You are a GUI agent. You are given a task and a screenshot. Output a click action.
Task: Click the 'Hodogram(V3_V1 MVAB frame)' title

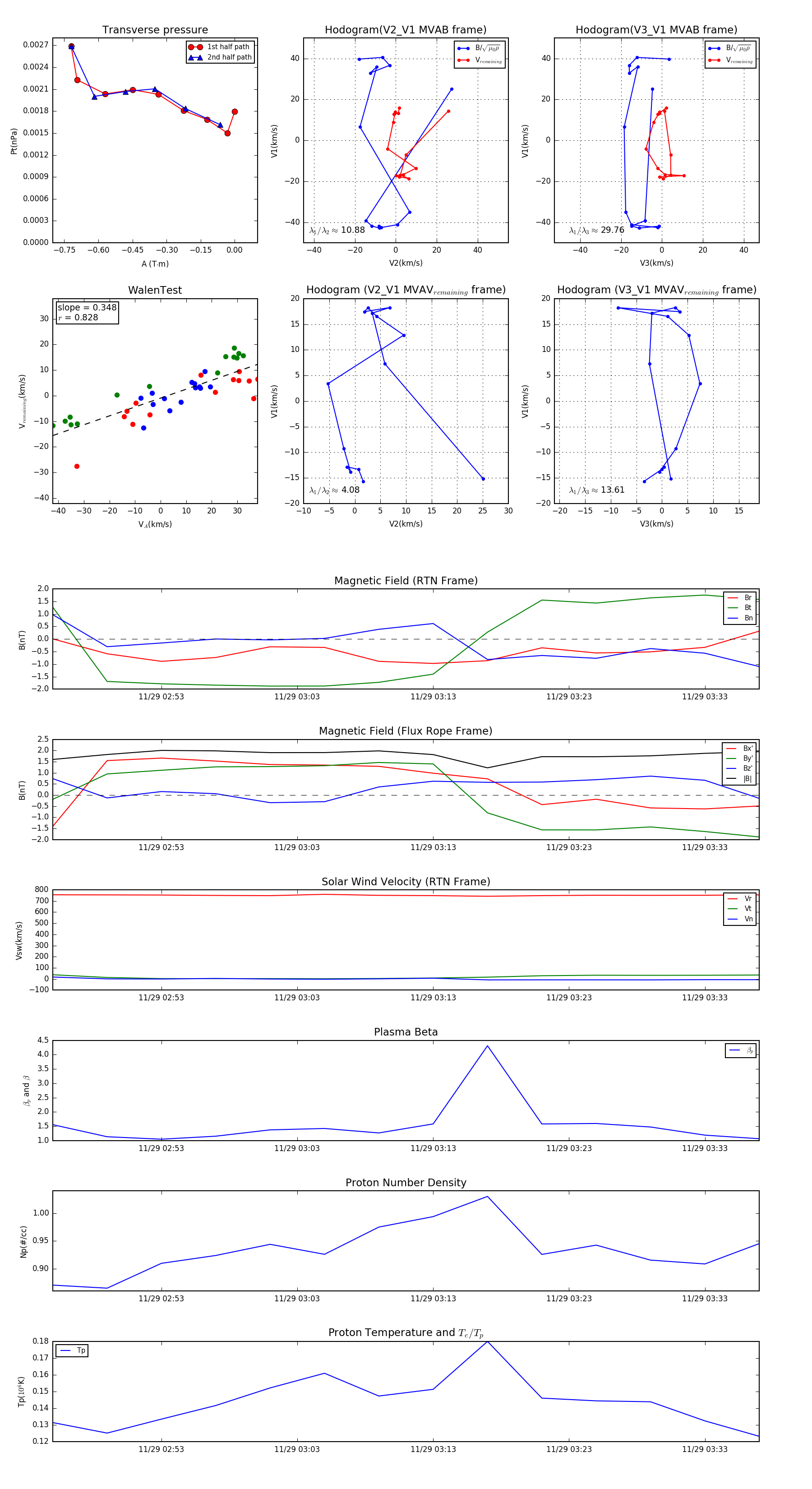656,30
